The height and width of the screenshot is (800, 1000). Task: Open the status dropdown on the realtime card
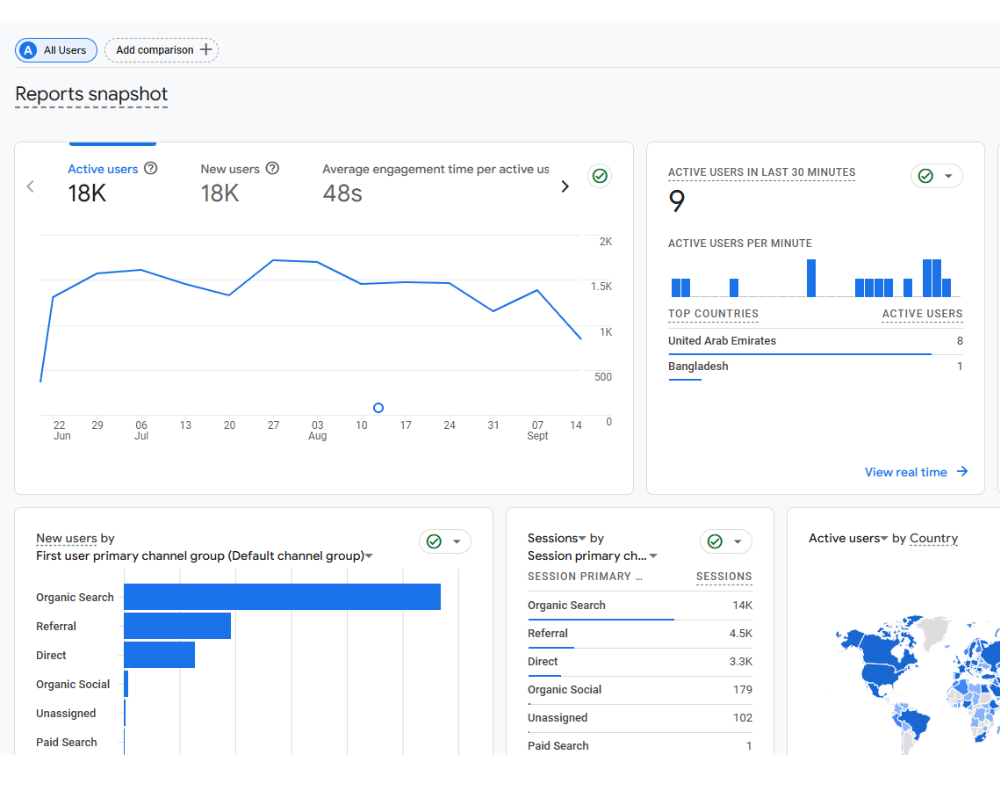pyautogui.click(x=948, y=176)
